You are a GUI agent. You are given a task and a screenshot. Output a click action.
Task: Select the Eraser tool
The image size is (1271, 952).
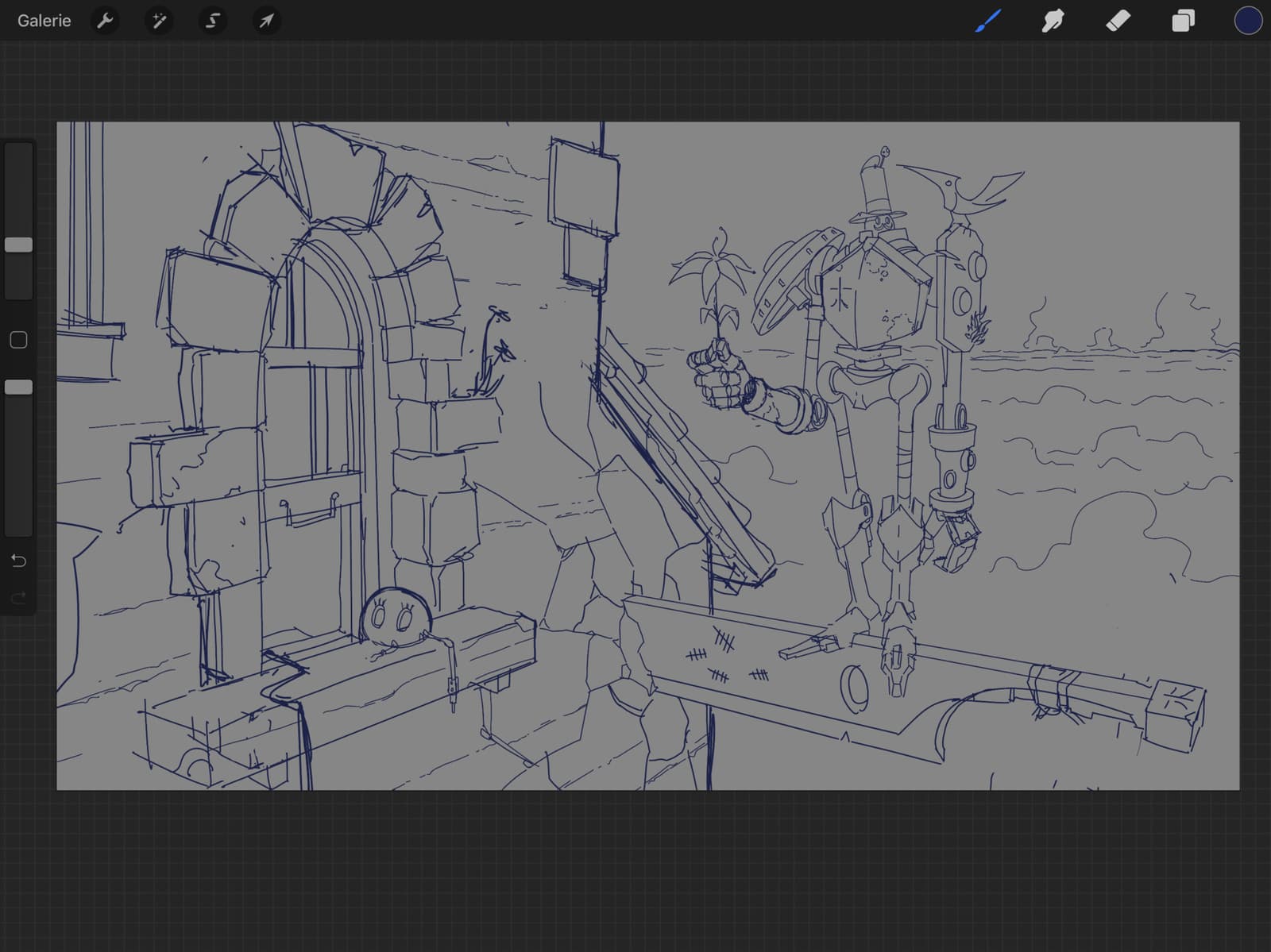[x=1118, y=21]
